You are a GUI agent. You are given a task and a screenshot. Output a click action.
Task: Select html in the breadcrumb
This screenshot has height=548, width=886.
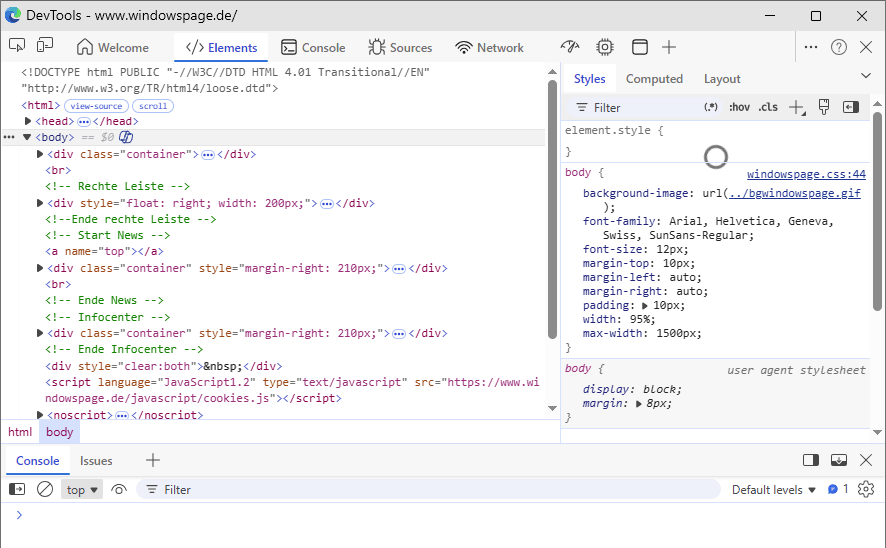20,432
